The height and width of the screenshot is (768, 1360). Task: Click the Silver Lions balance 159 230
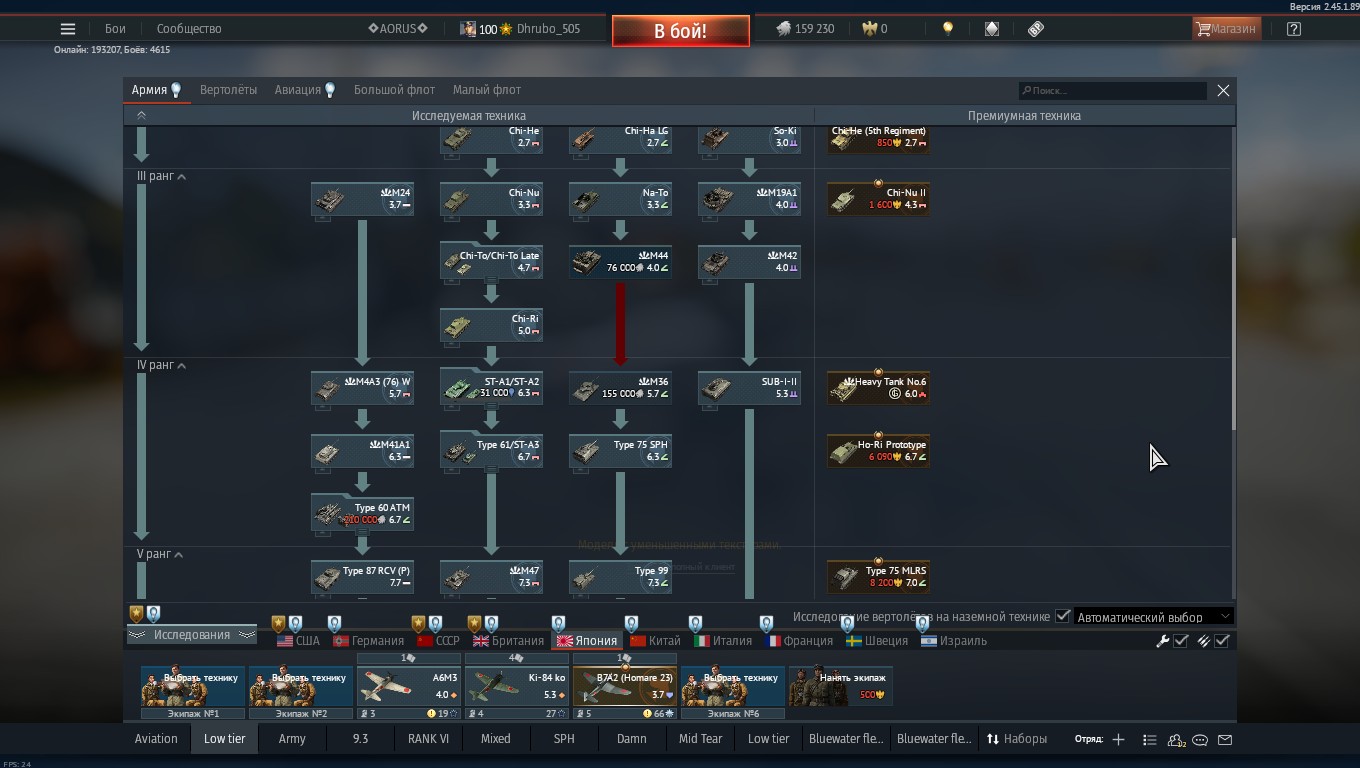click(805, 29)
